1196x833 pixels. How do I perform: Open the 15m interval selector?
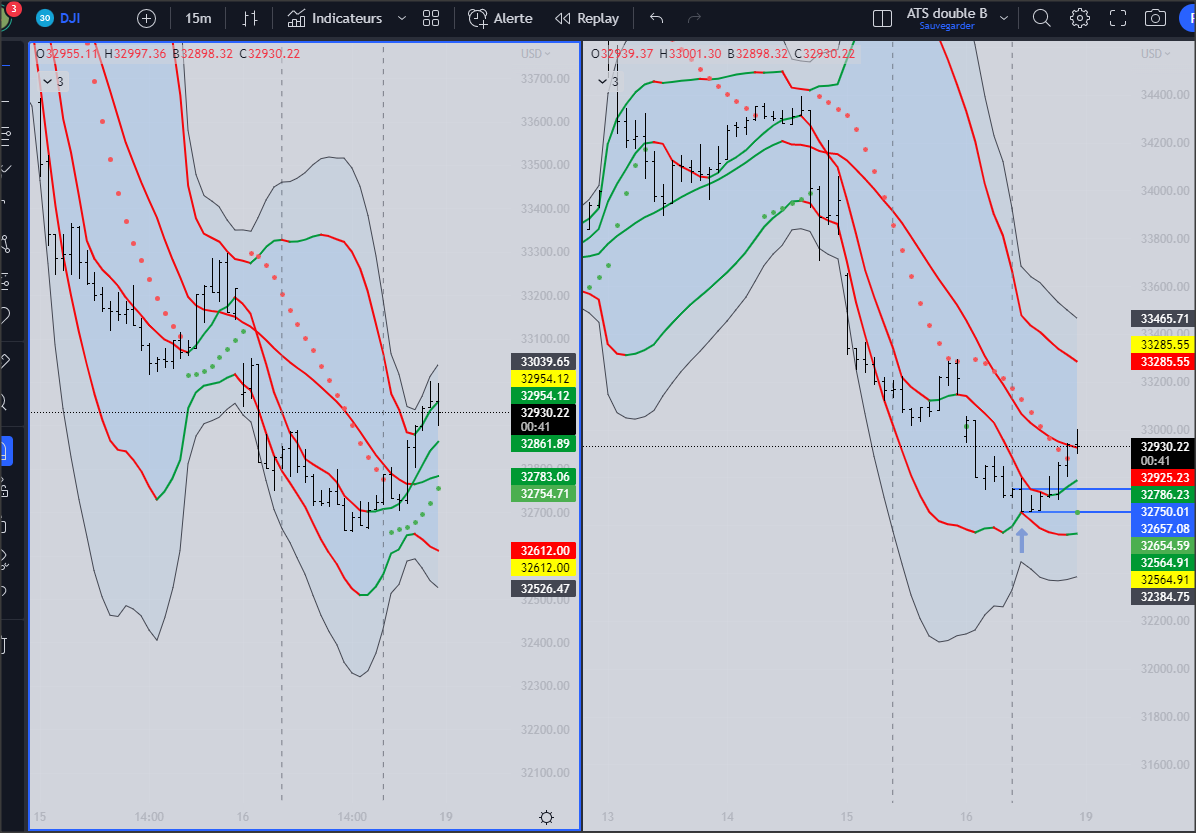tap(198, 18)
